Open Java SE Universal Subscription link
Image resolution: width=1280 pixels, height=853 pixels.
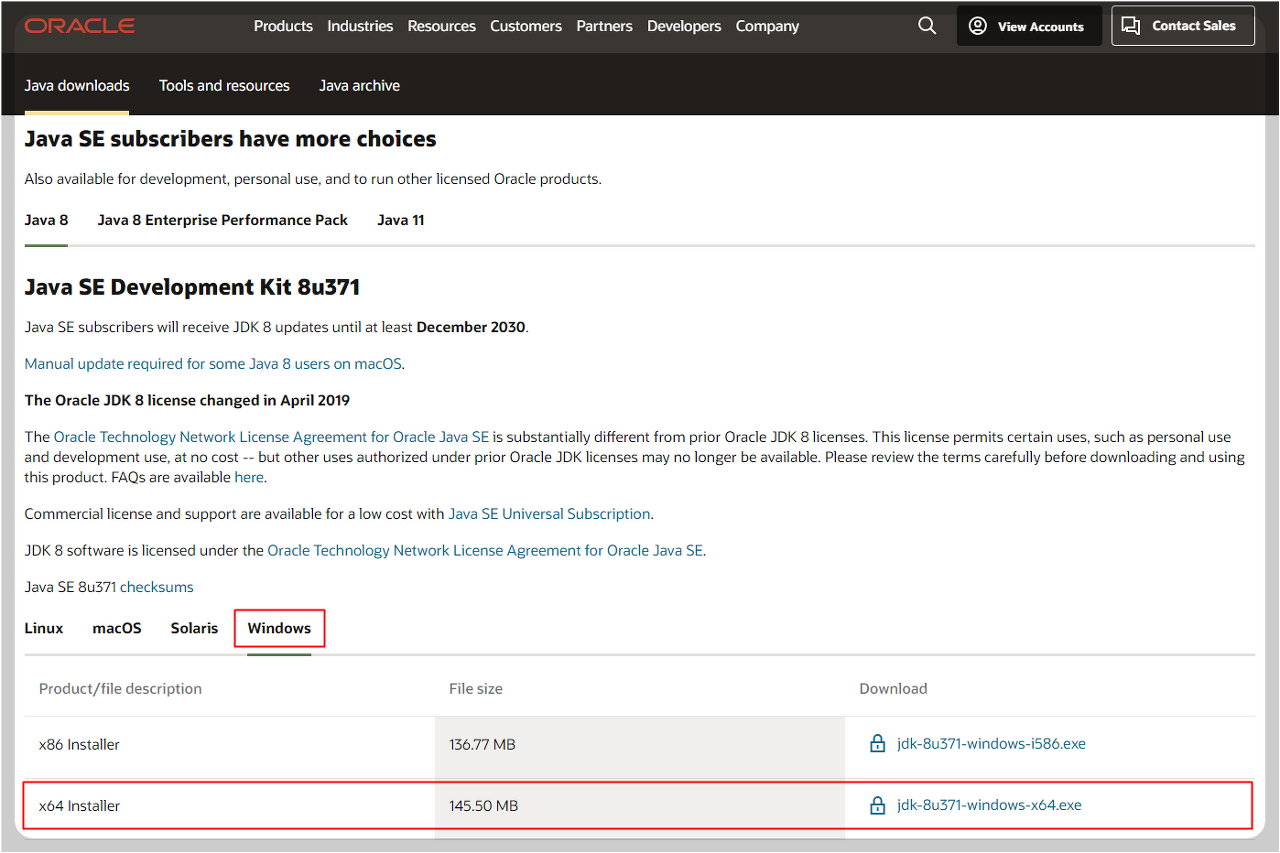[549, 514]
